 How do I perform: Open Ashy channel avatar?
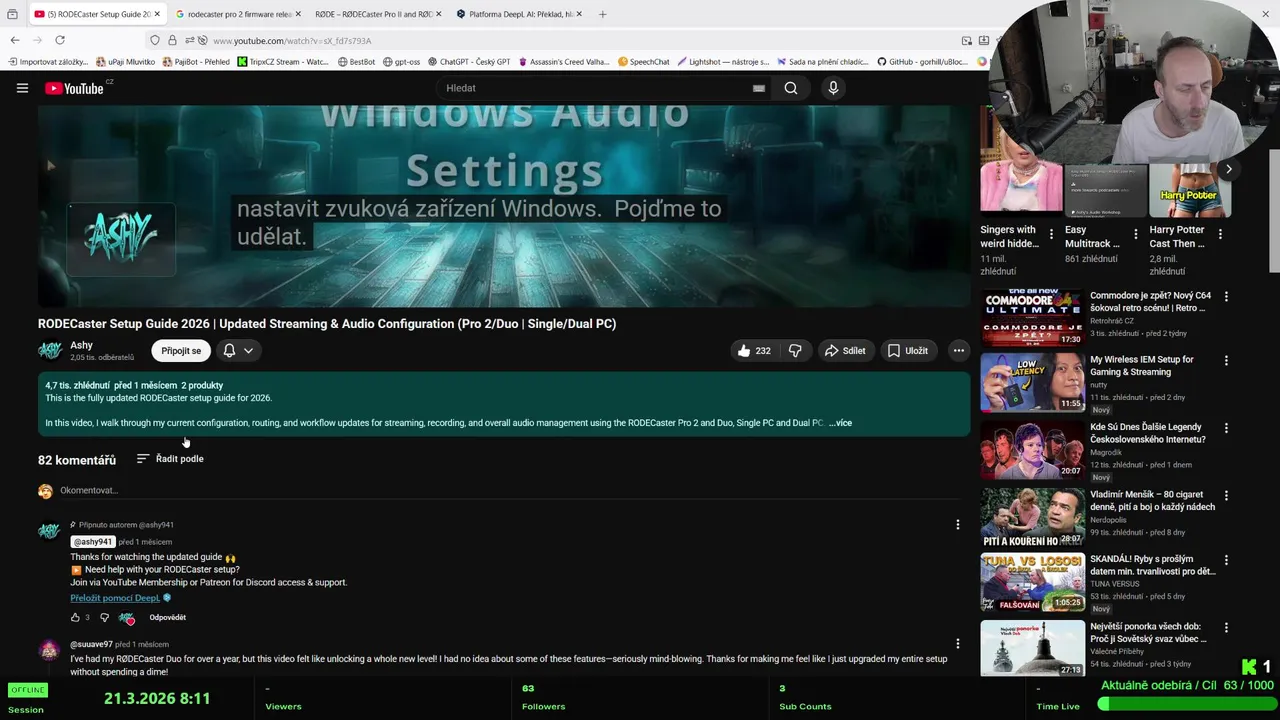click(50, 350)
